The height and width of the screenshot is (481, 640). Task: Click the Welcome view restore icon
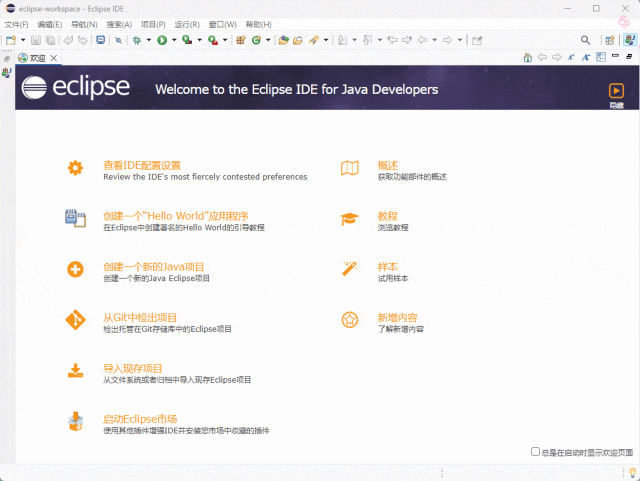(629, 56)
